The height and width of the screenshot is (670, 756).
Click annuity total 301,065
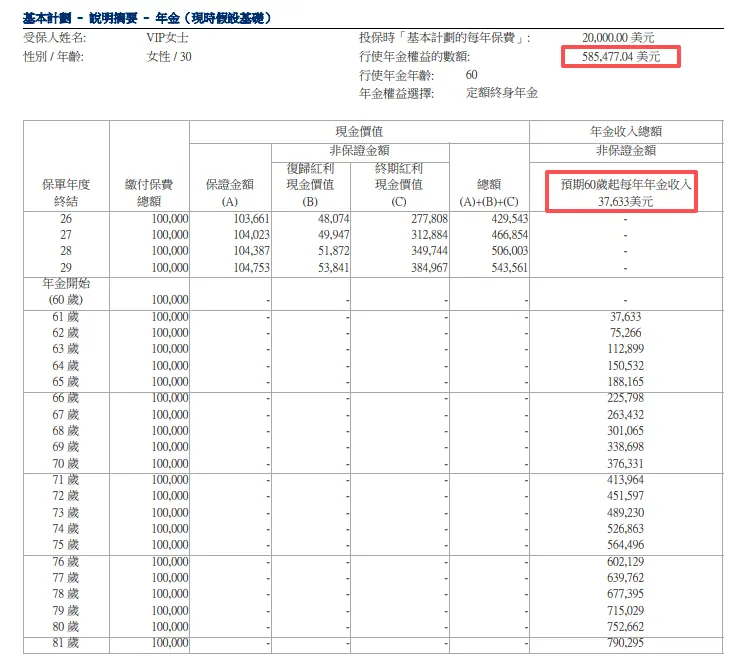pyautogui.click(x=625, y=430)
